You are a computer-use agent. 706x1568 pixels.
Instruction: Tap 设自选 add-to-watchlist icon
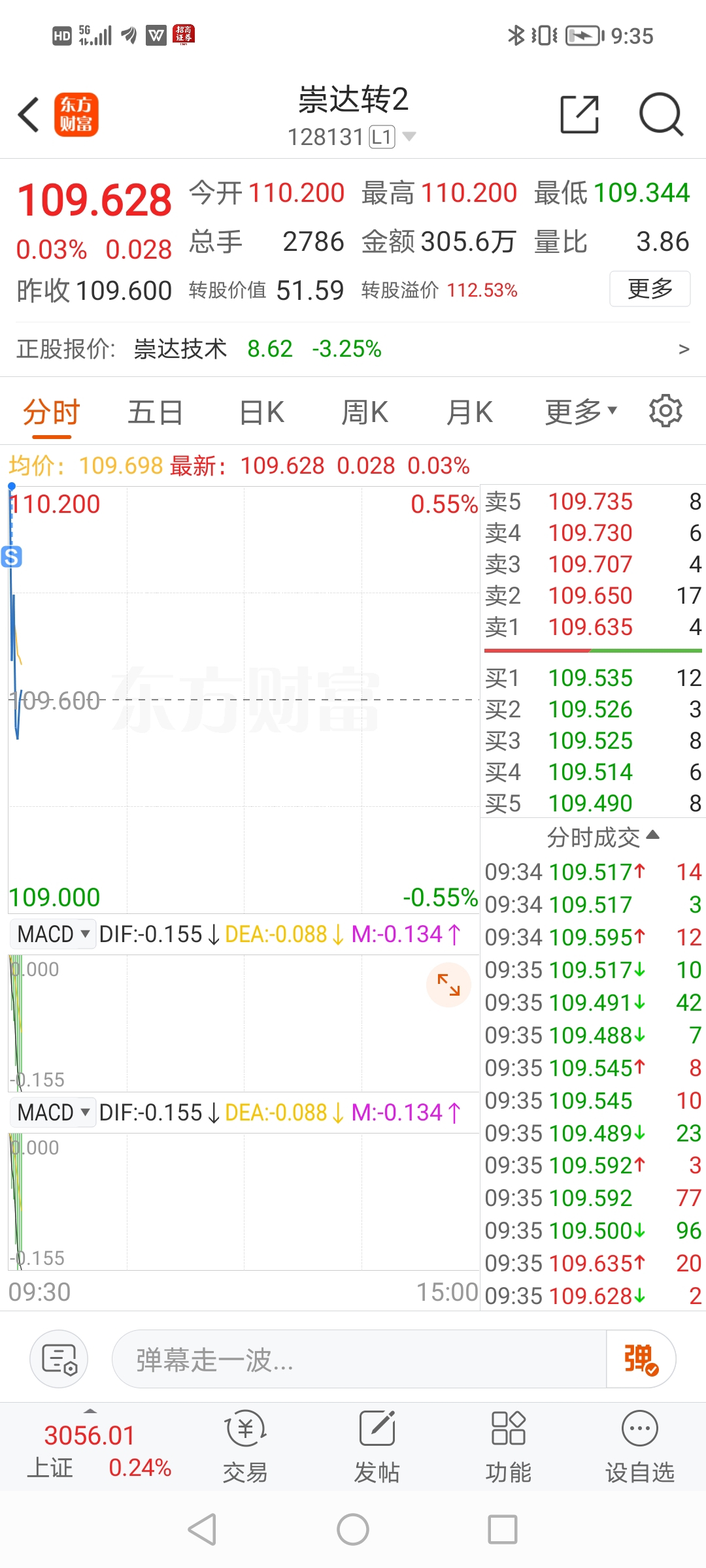[639, 1446]
